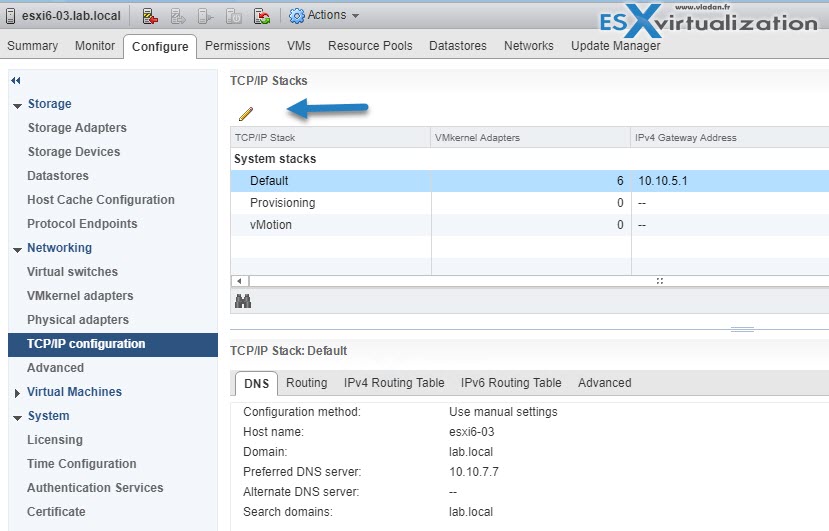Screen dimensions: 829x531
Task: Select TCP/IP configuration in sidebar
Action: coord(113,344)
